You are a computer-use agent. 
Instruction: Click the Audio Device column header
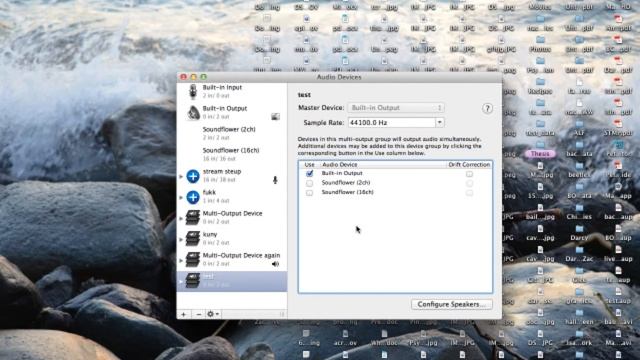pos(383,164)
